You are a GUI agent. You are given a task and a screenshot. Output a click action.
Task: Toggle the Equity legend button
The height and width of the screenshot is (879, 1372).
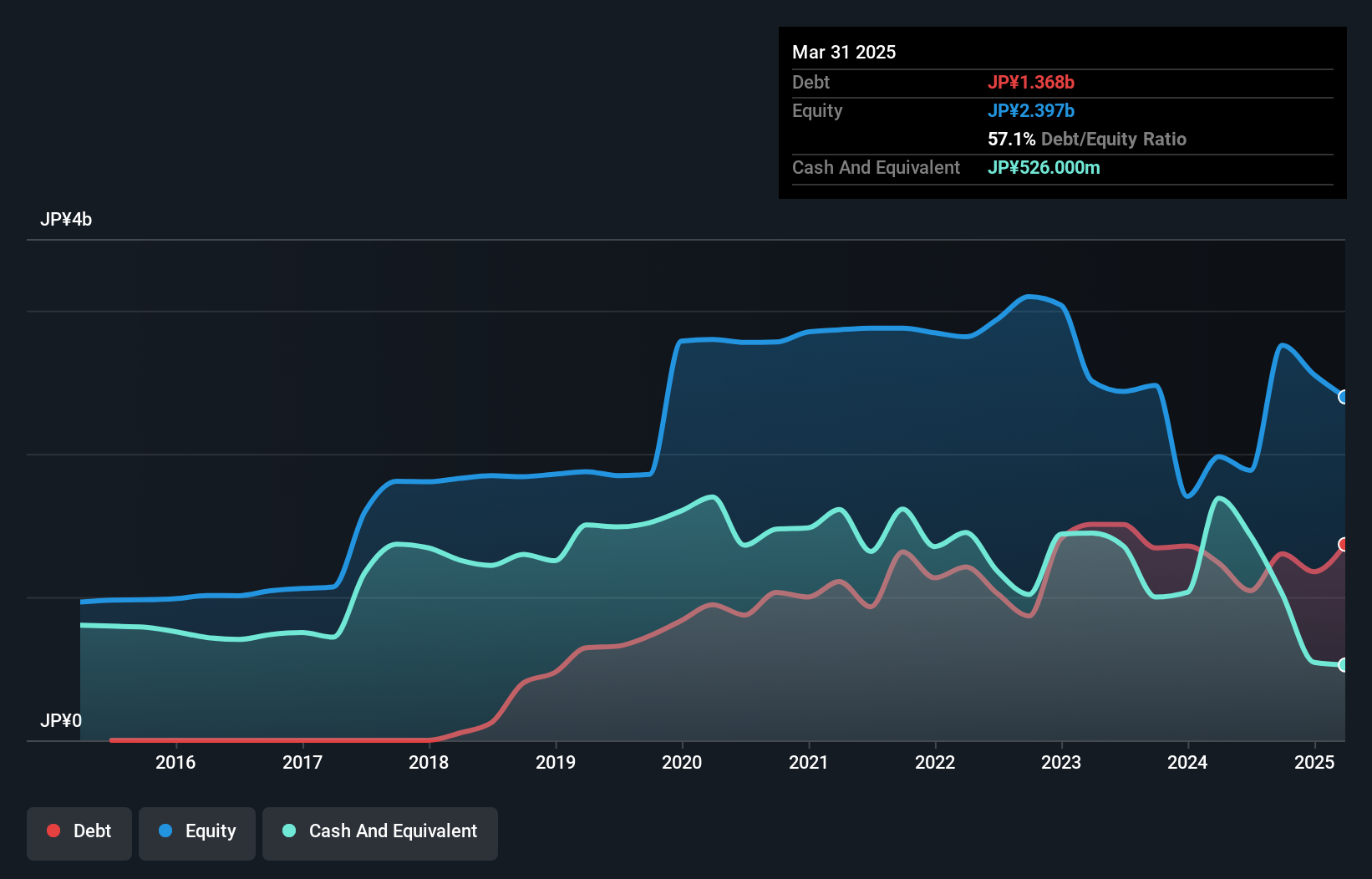click(197, 833)
